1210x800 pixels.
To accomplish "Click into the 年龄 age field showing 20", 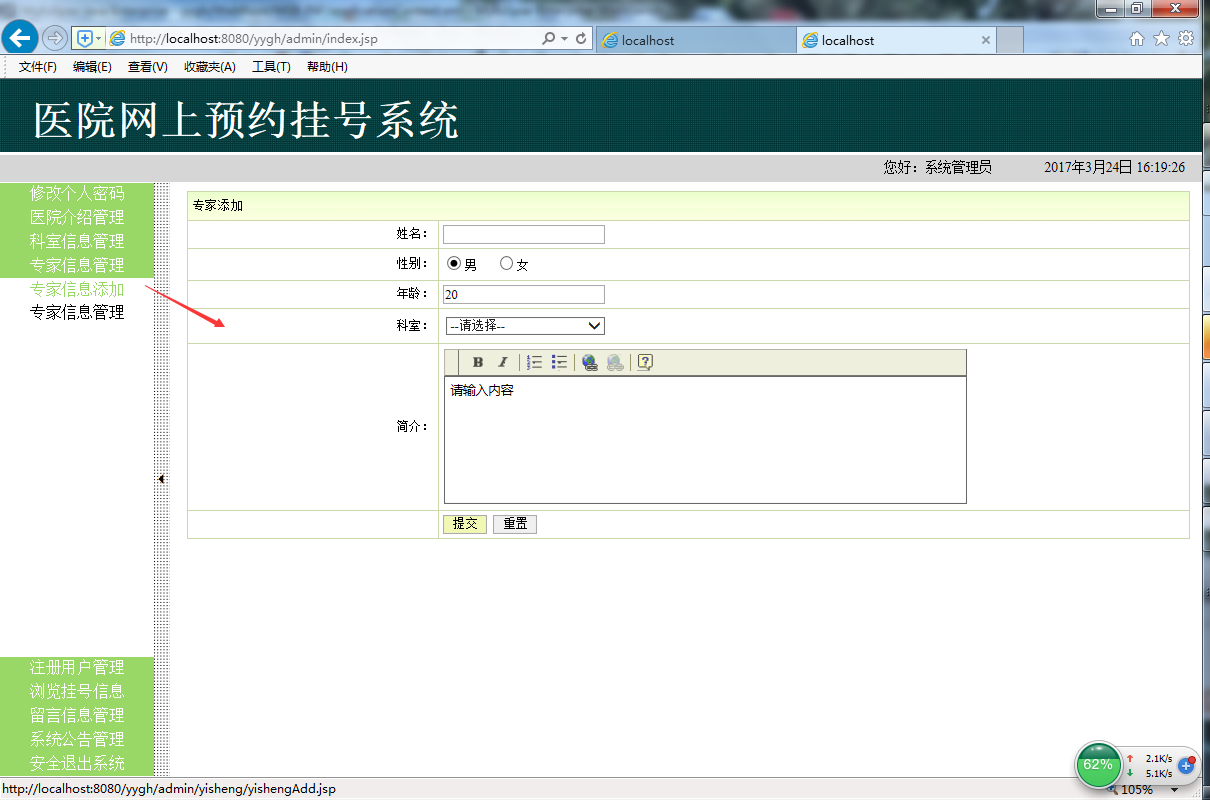I will pos(524,294).
